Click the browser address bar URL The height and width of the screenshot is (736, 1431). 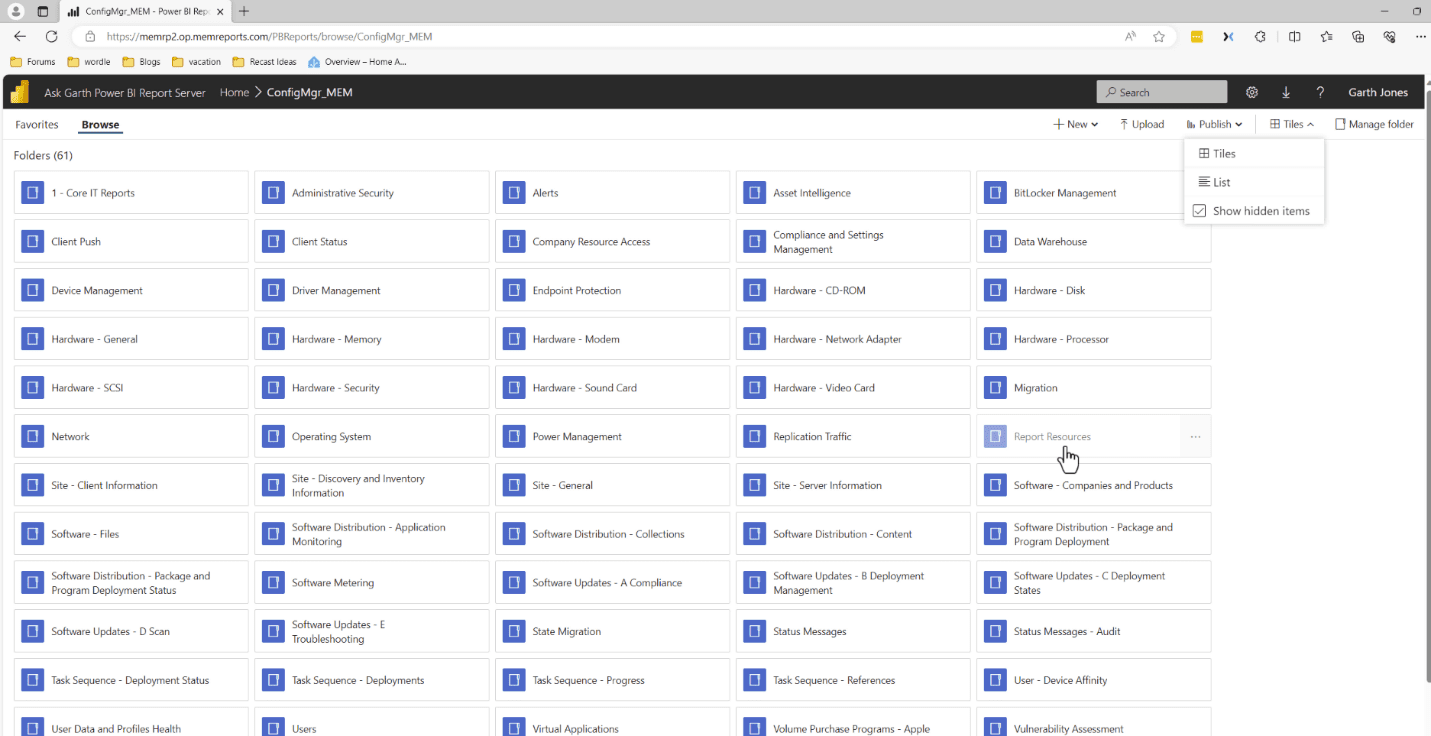(269, 36)
